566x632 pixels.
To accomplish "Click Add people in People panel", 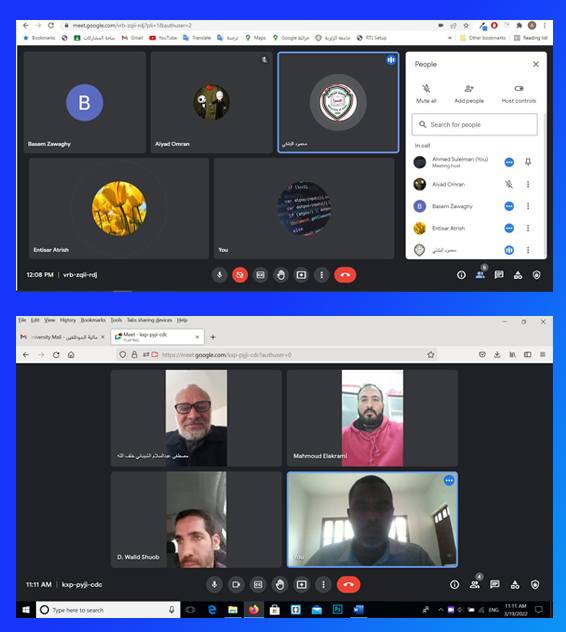I will (x=469, y=94).
